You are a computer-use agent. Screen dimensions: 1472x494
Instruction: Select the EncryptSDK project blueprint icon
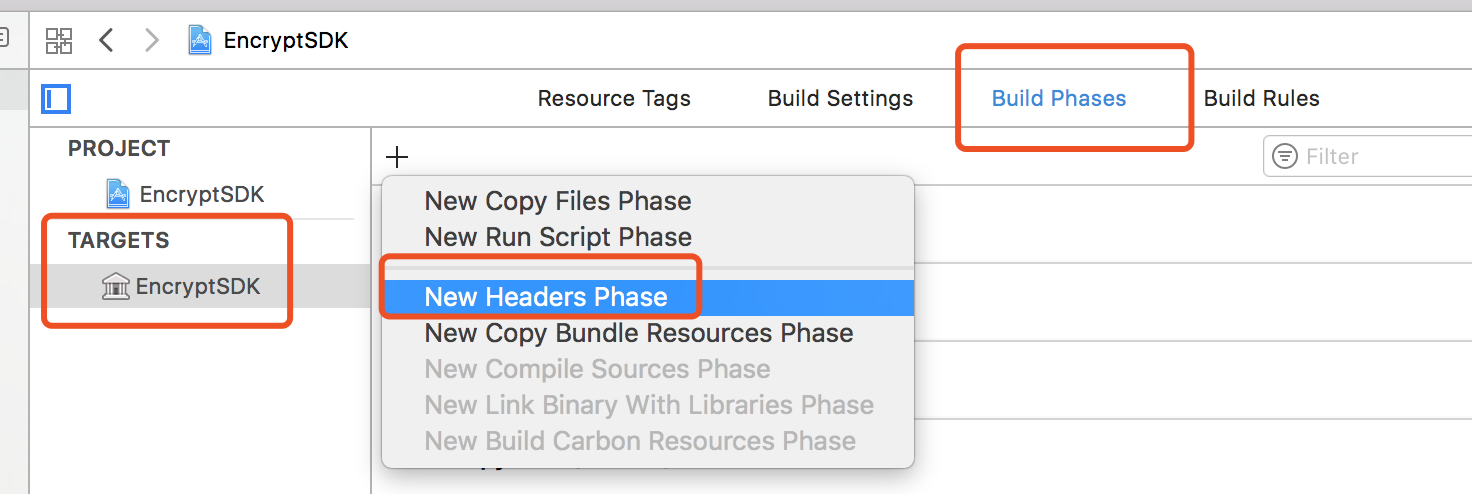click(x=118, y=194)
